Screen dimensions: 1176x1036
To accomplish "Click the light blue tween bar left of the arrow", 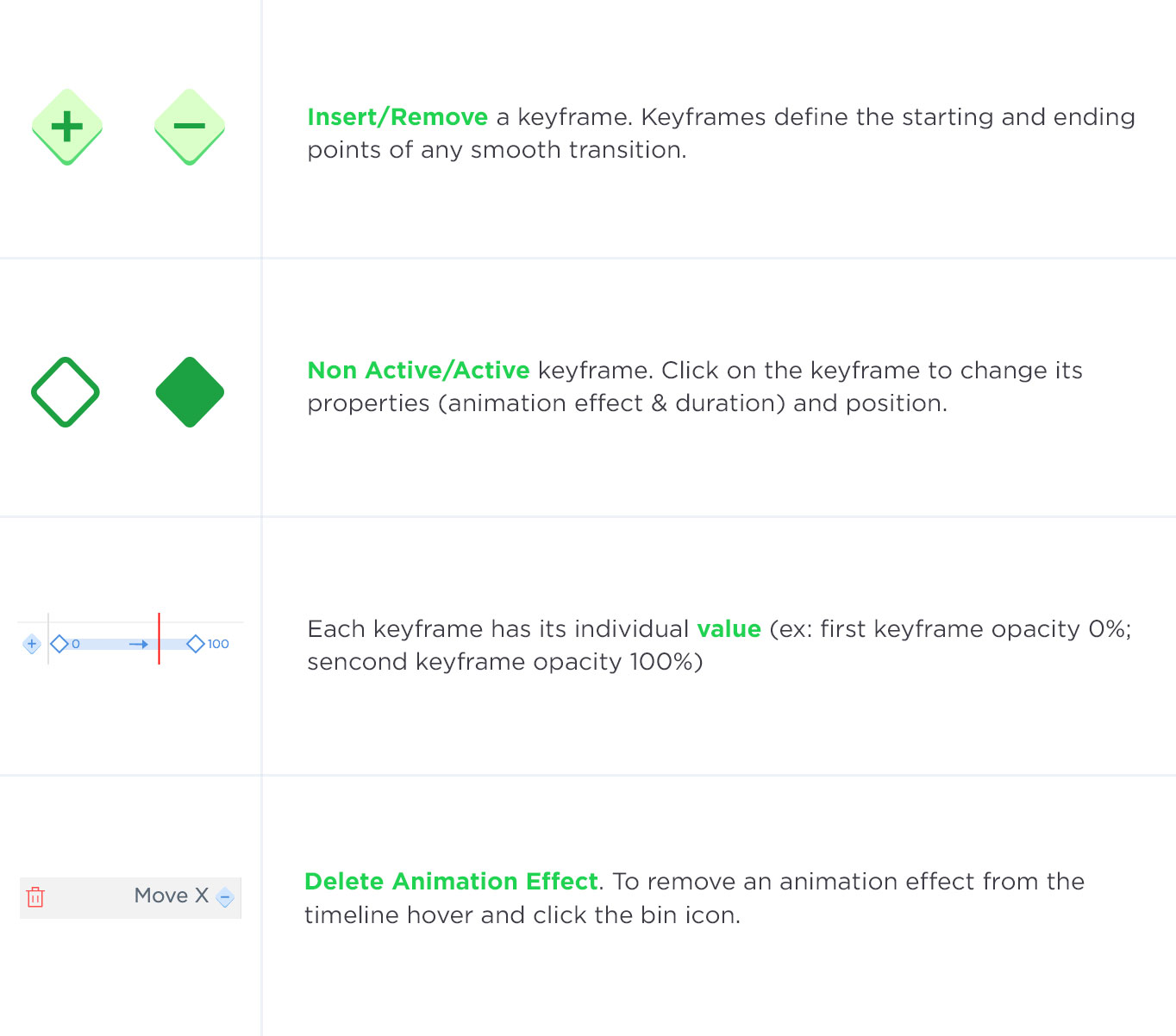I will [103, 644].
